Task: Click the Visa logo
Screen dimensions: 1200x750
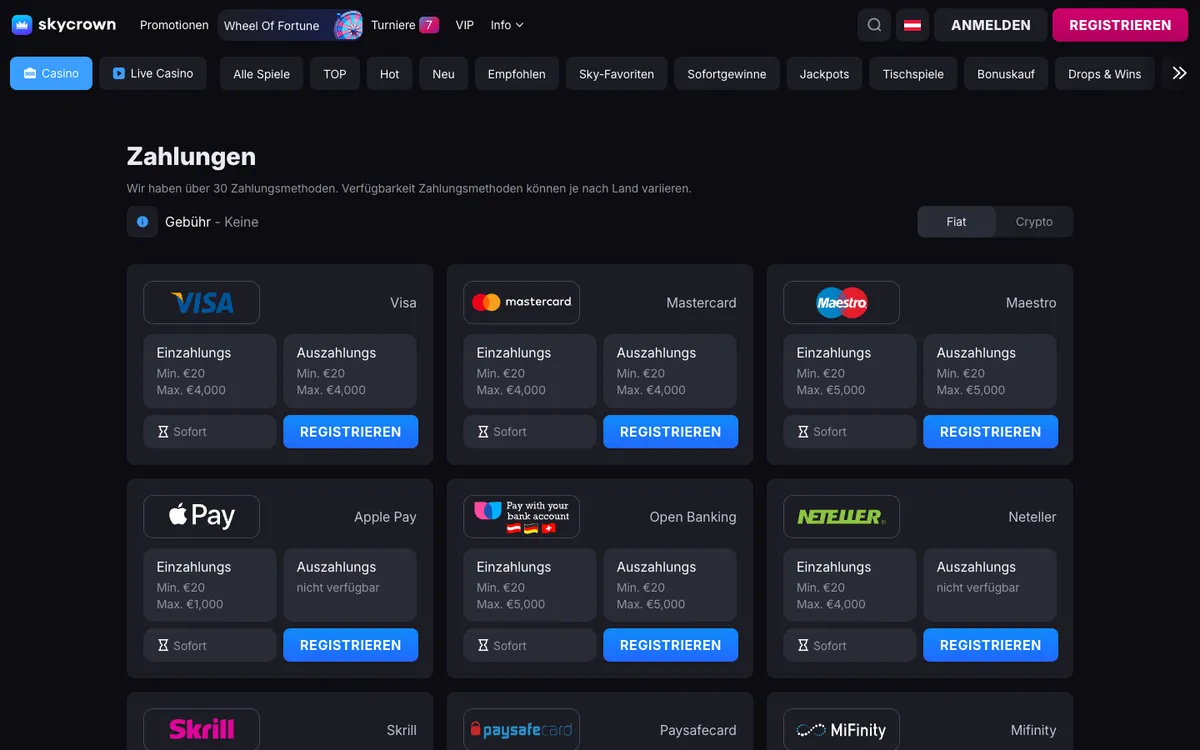Action: click(202, 303)
